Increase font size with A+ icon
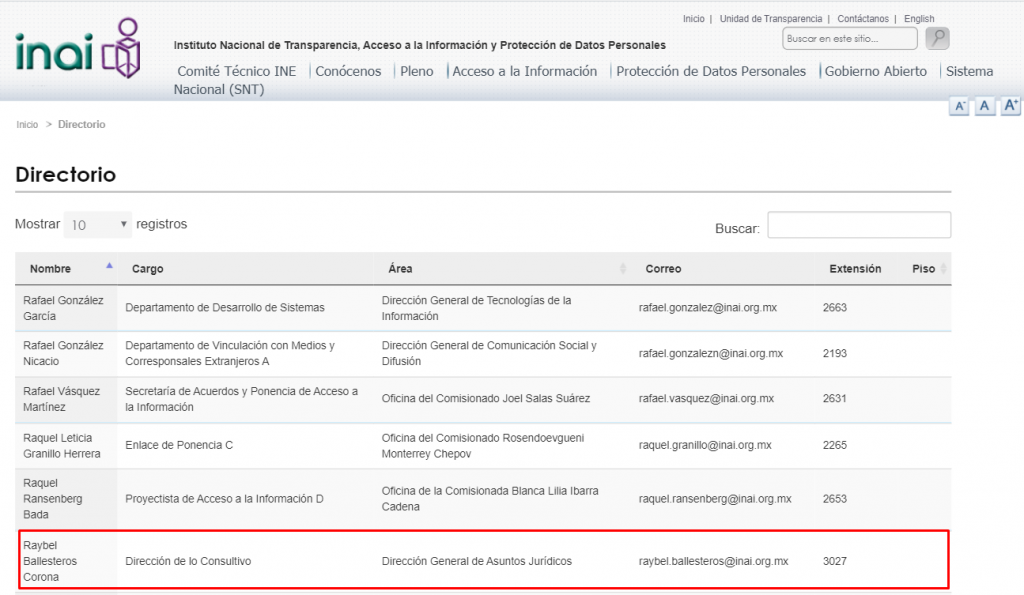The height and width of the screenshot is (595, 1024). (1010, 106)
